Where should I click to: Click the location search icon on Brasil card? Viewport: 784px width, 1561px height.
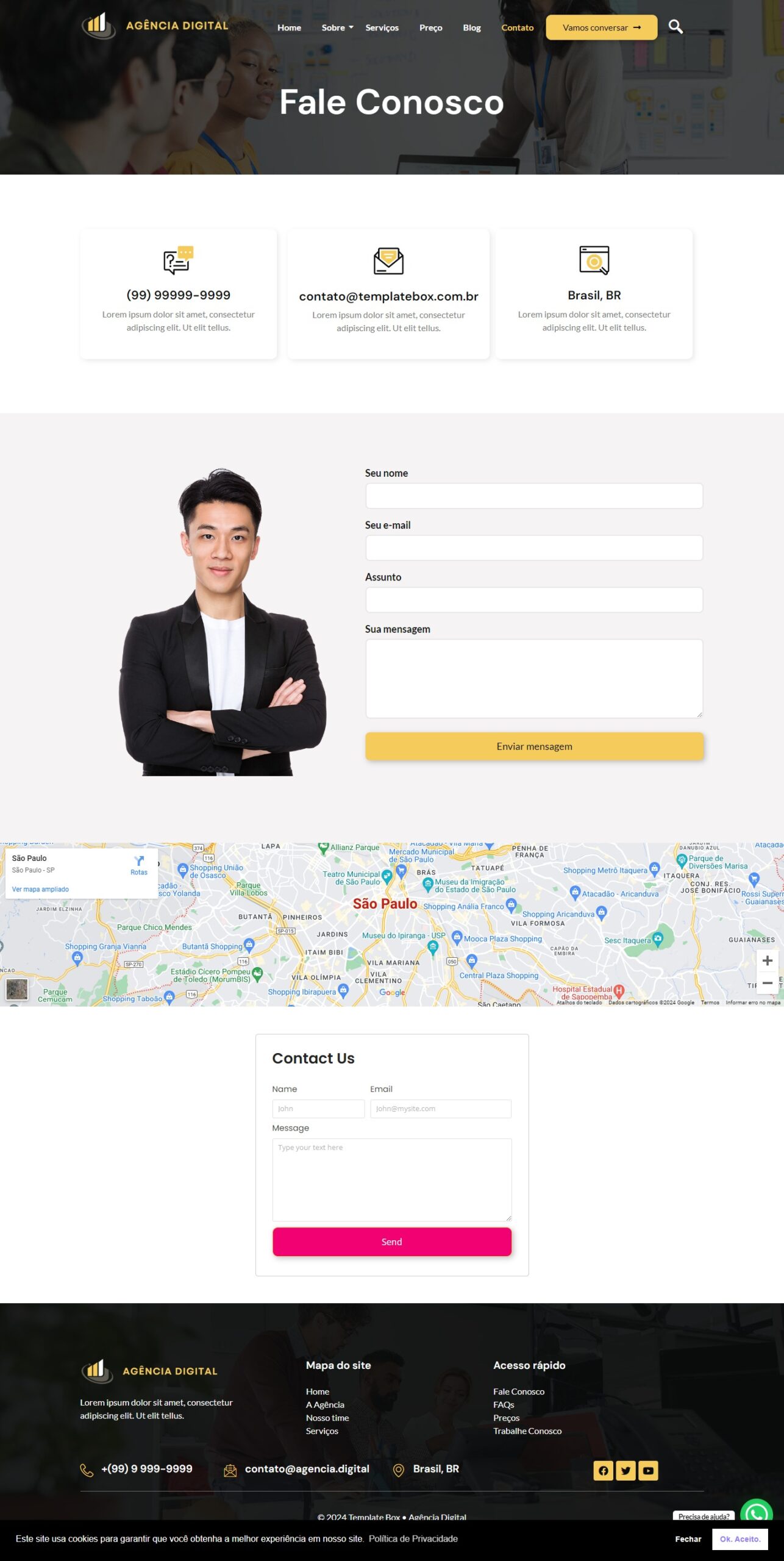594,260
